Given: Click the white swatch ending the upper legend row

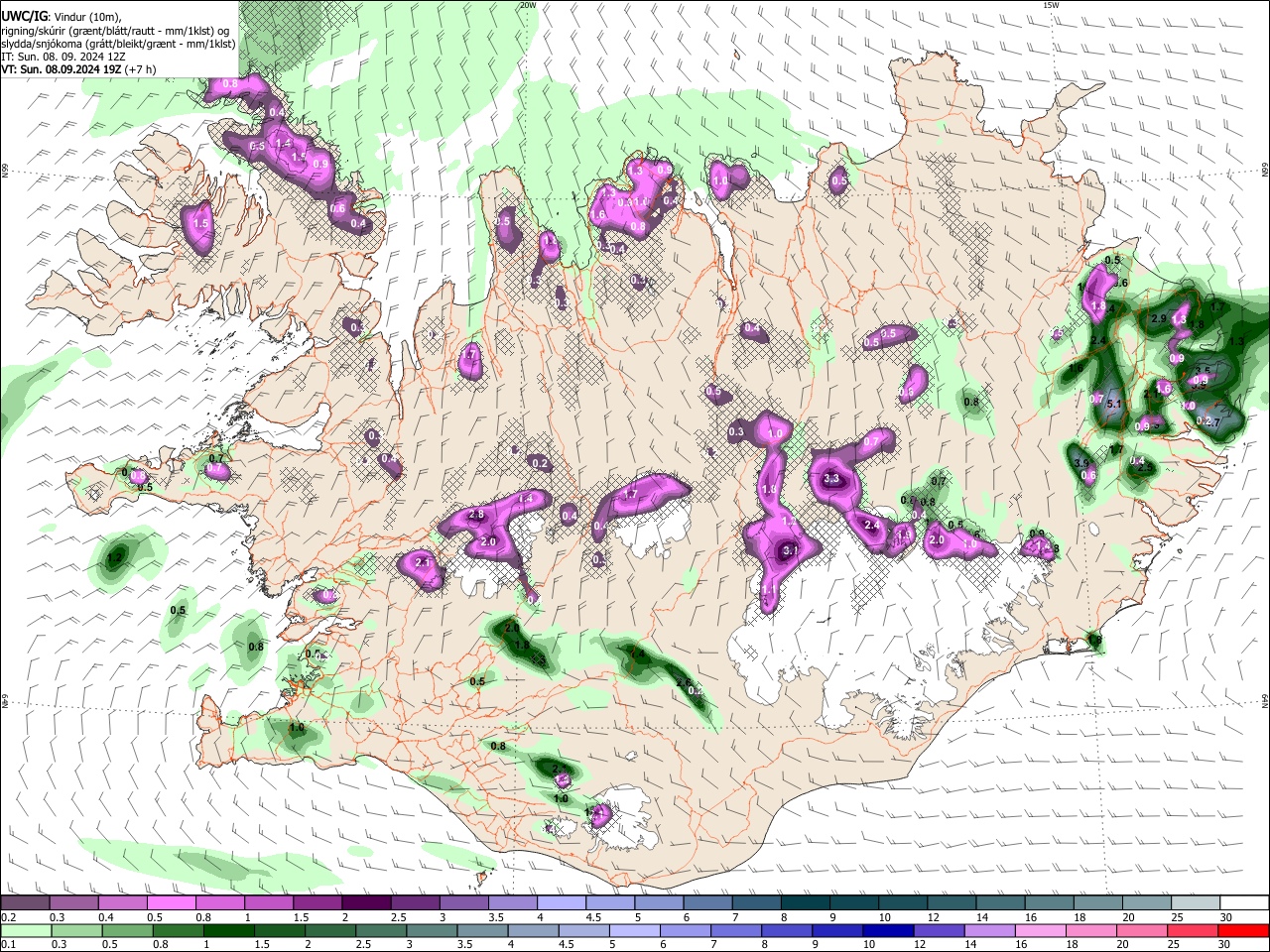Looking at the screenshot, I should point(1243,903).
